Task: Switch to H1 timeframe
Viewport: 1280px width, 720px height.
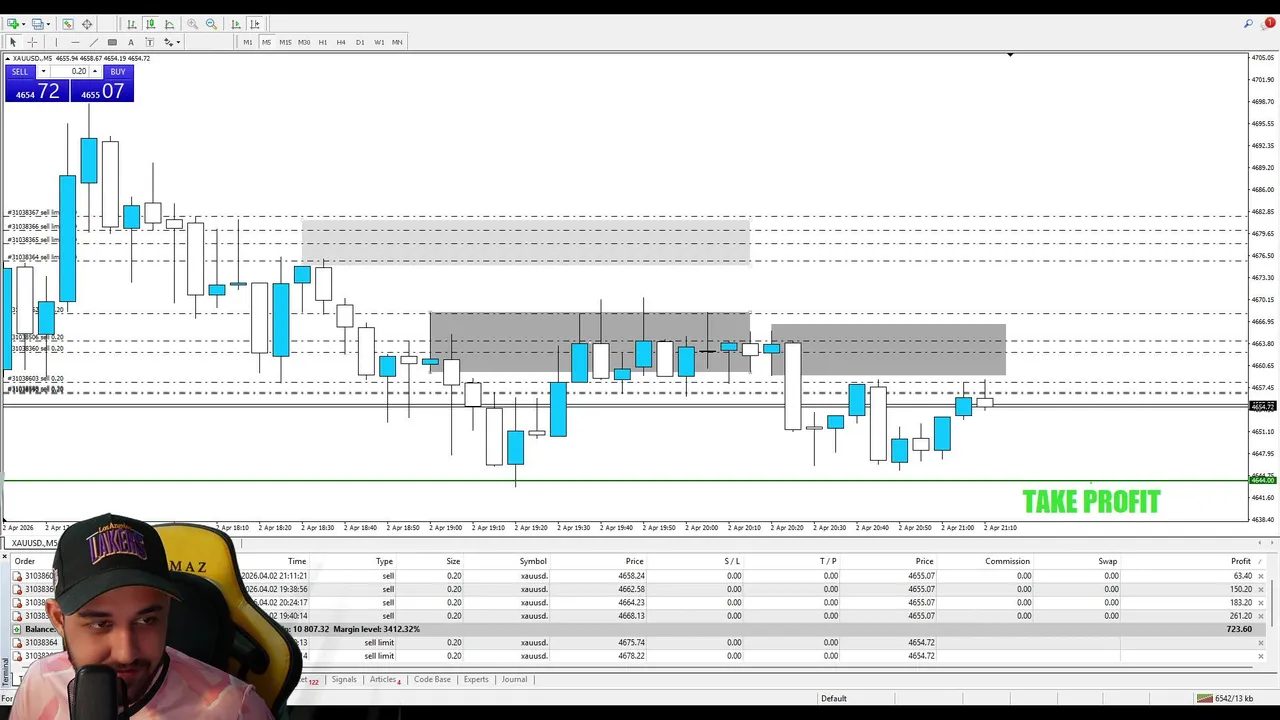Action: click(x=323, y=42)
